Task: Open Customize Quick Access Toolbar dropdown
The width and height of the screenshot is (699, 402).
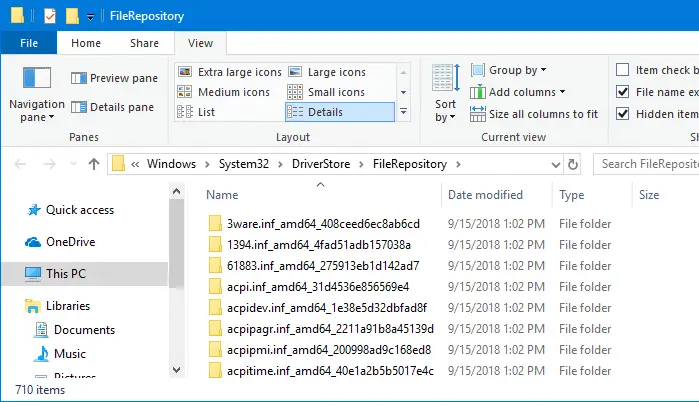Action: tap(90, 17)
